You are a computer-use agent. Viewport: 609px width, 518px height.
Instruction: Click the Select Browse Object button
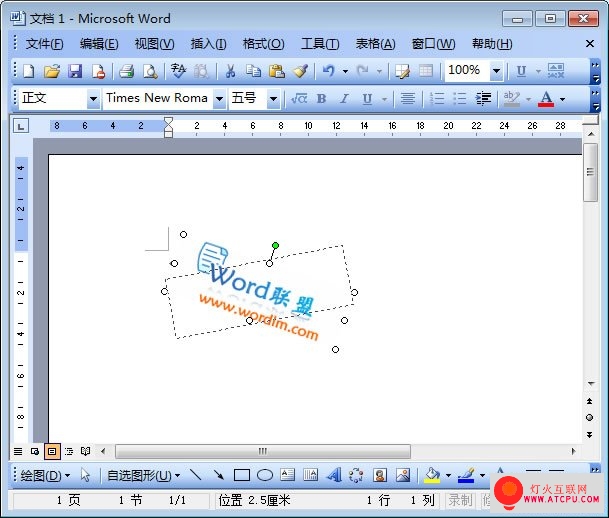(590, 418)
